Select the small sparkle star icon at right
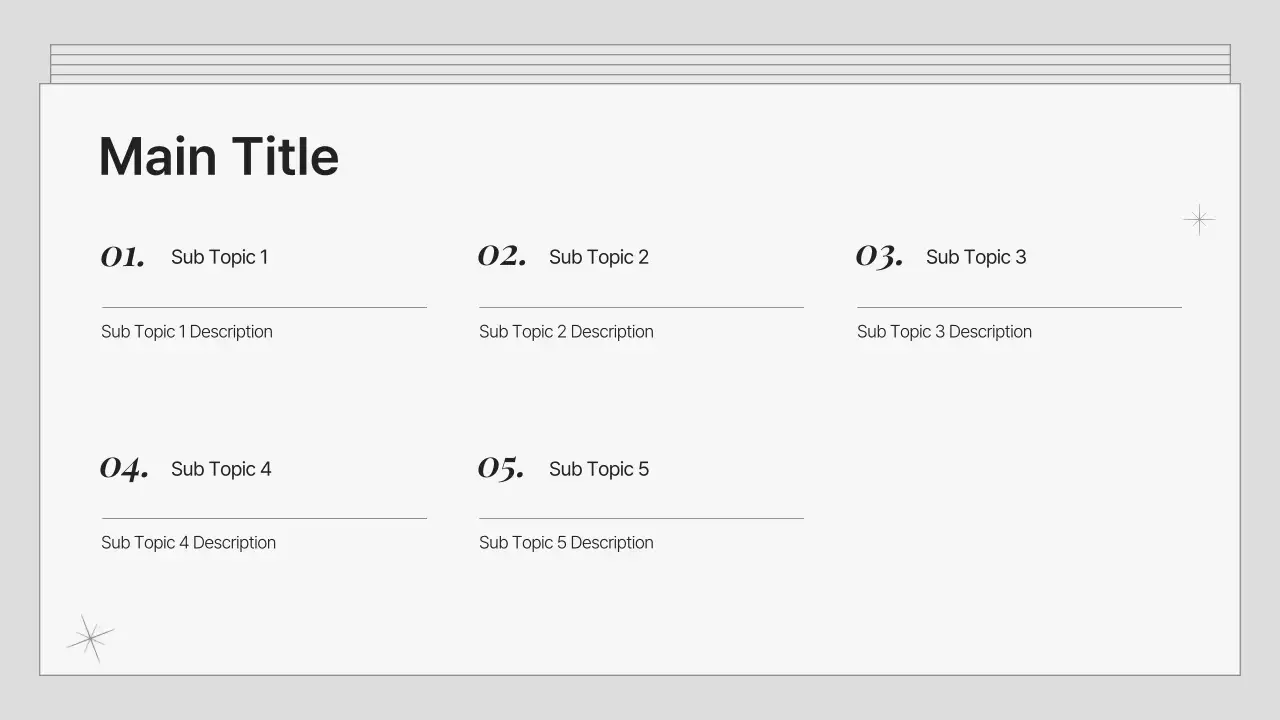This screenshot has width=1280, height=720. pyautogui.click(x=1198, y=220)
